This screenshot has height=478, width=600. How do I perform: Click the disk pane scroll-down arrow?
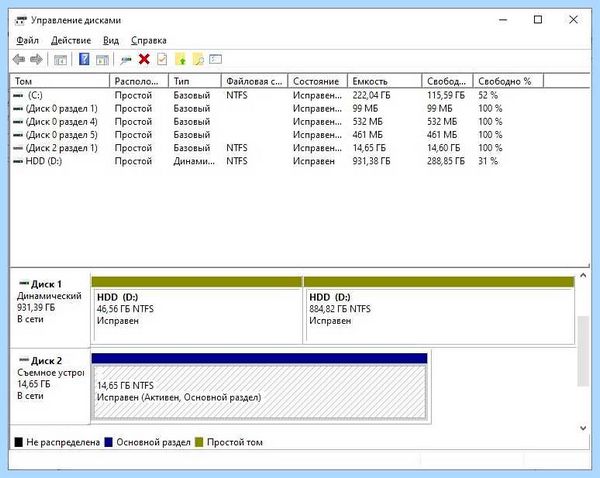583,428
